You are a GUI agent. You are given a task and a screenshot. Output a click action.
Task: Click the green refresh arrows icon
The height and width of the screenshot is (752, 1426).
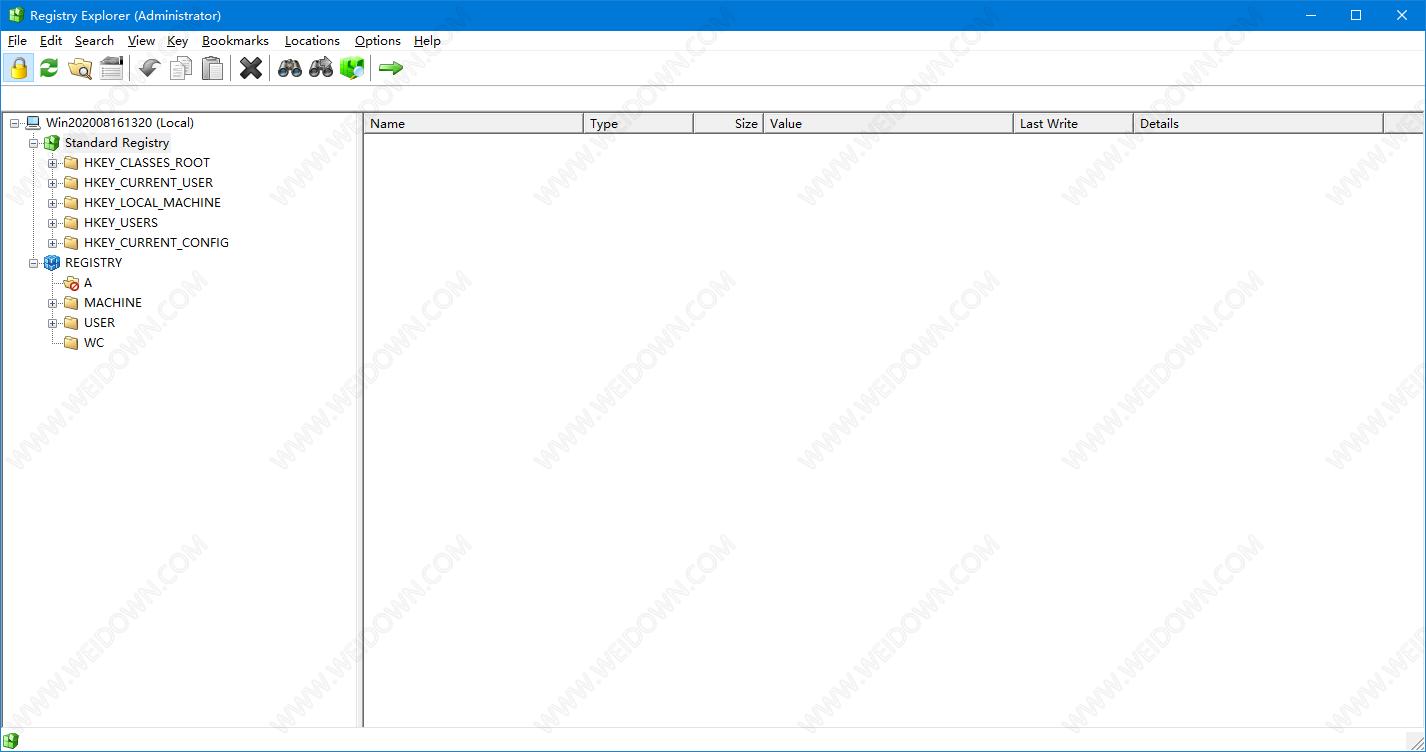pyautogui.click(x=49, y=68)
